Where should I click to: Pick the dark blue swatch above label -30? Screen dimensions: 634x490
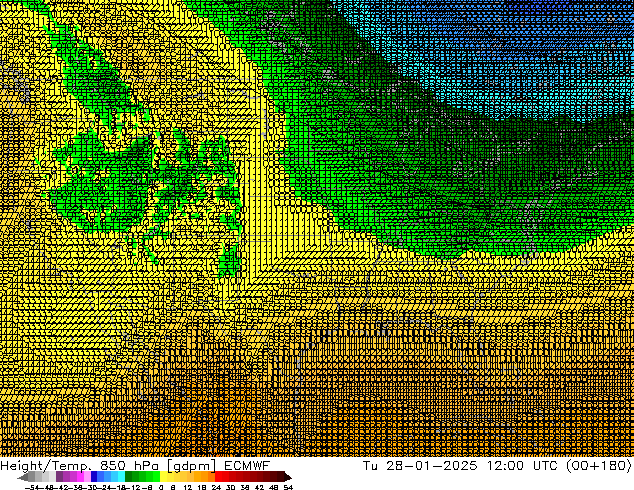tap(94, 477)
